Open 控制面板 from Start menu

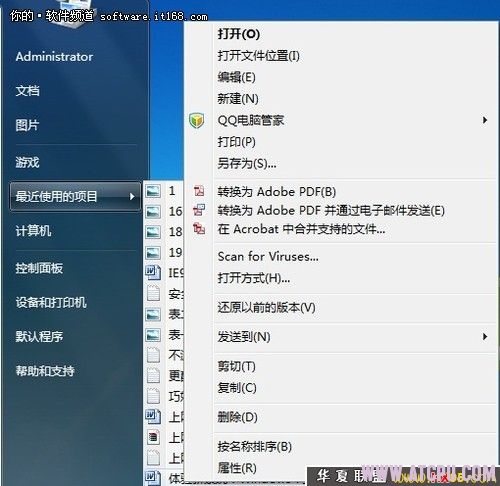39,268
